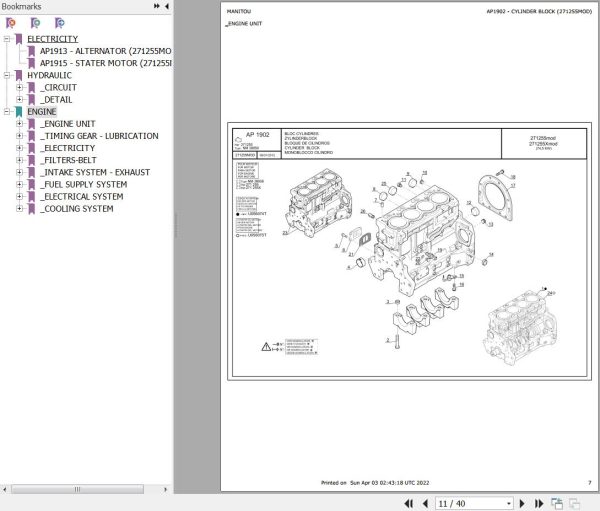The width and height of the screenshot is (600, 511).
Task: Click the second bookmark toolbar icon
Action: pyautogui.click(x=35, y=23)
